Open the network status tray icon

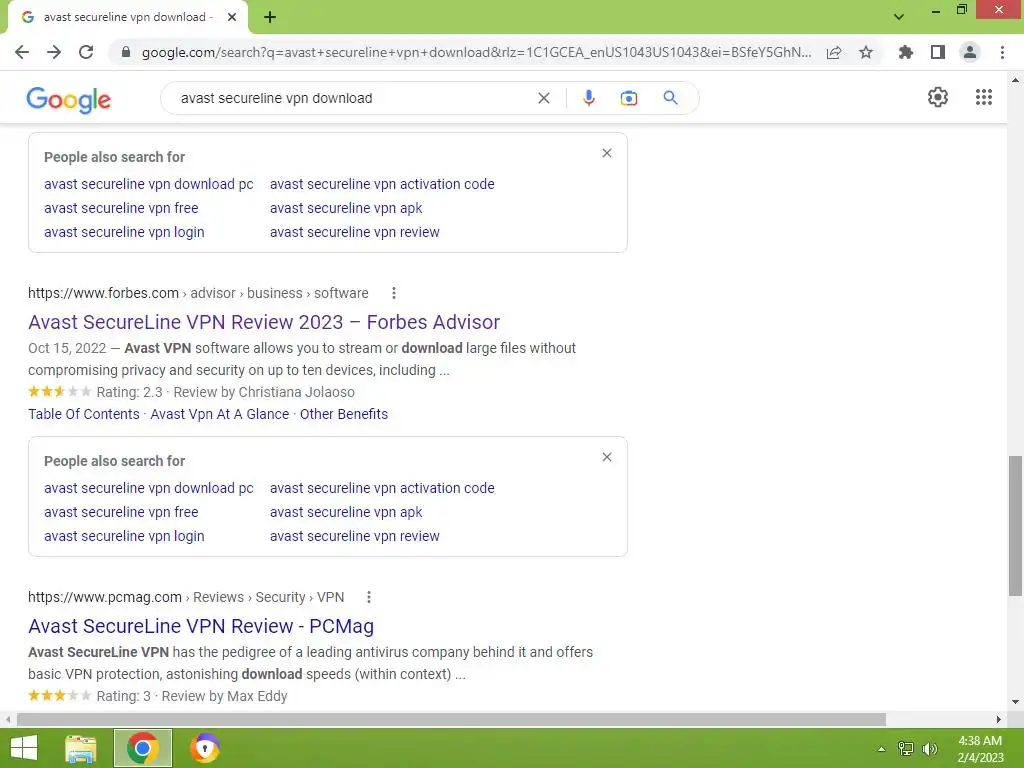tap(905, 749)
